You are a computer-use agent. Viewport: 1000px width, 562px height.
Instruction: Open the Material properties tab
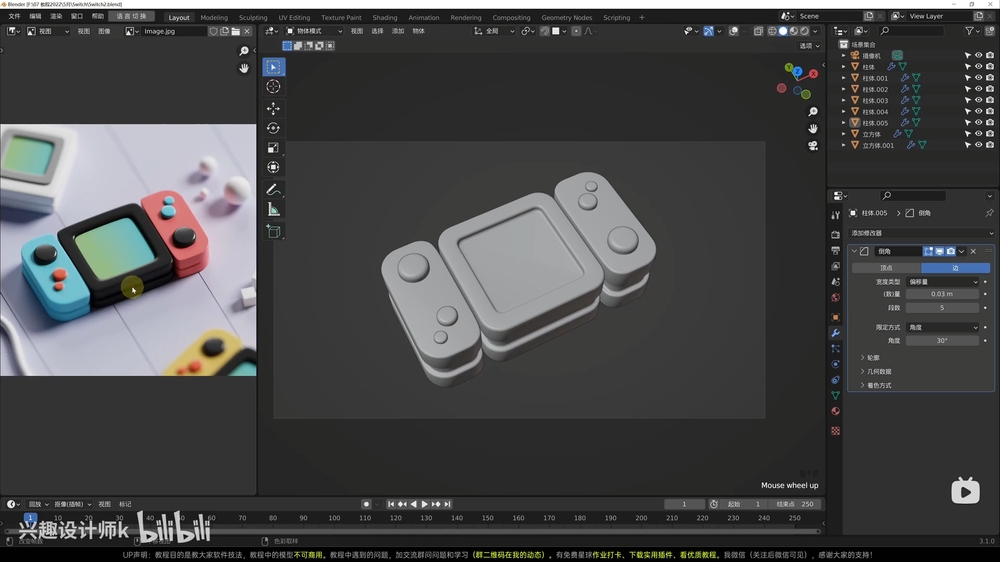pos(835,411)
